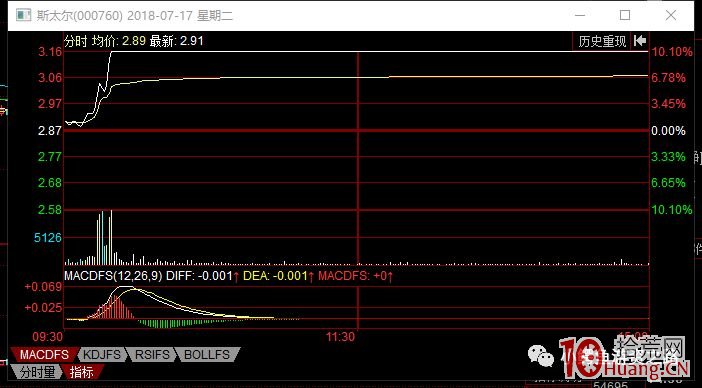Maximize the 斯太尔 chart window
Screen dimensions: 702x388
[x=625, y=15]
